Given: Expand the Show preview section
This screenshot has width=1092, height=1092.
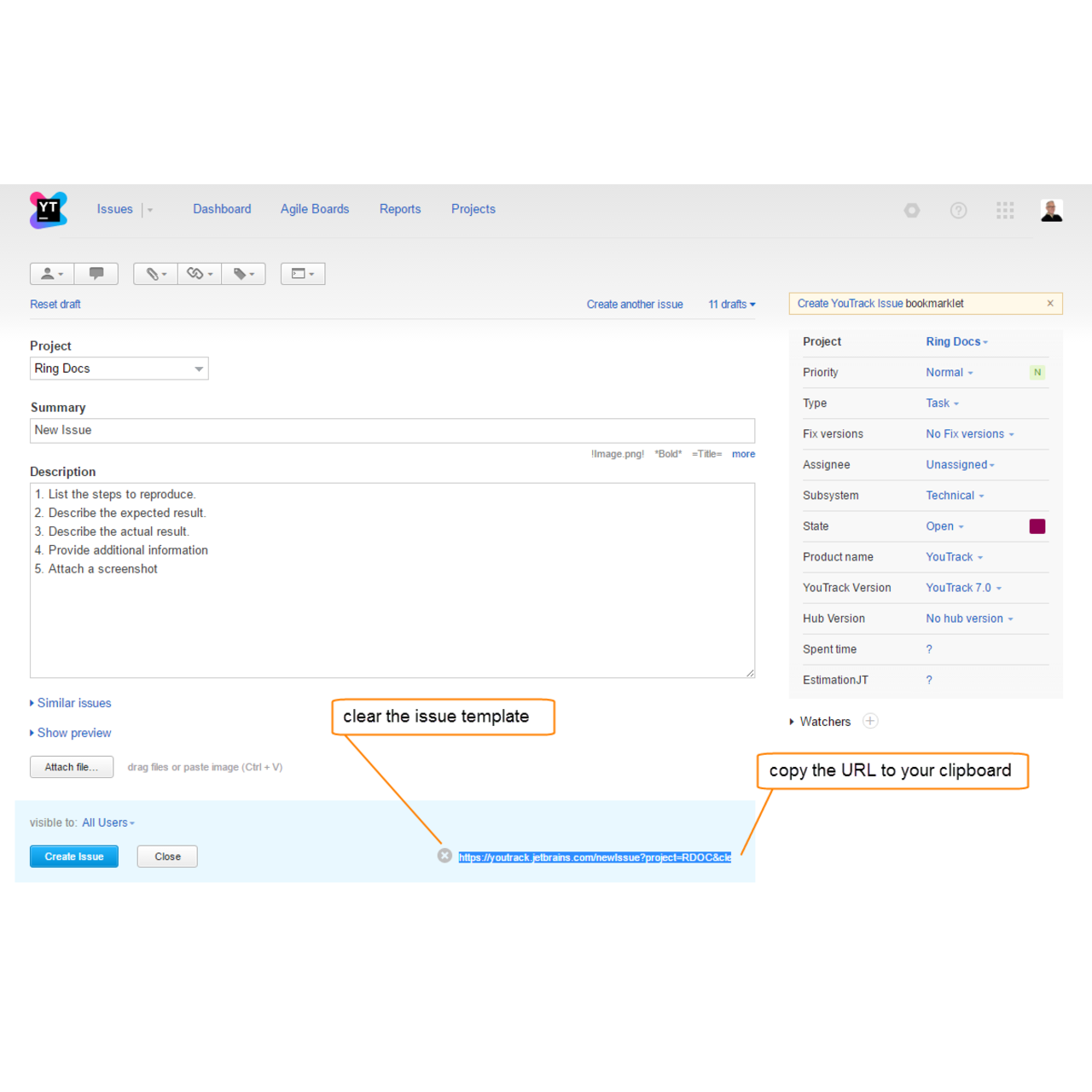Looking at the screenshot, I should click(73, 732).
